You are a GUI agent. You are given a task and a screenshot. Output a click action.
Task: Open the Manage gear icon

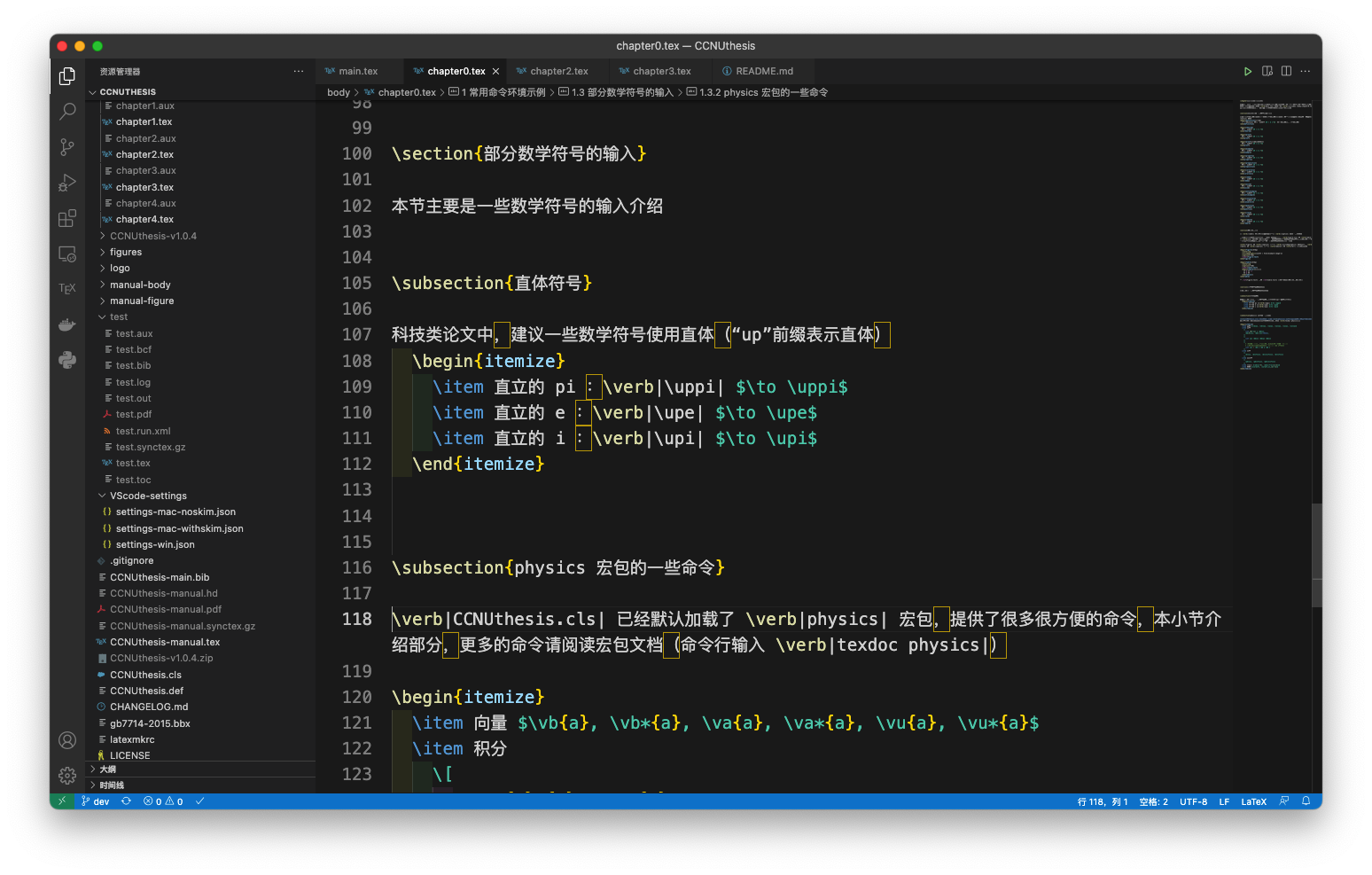(67, 776)
